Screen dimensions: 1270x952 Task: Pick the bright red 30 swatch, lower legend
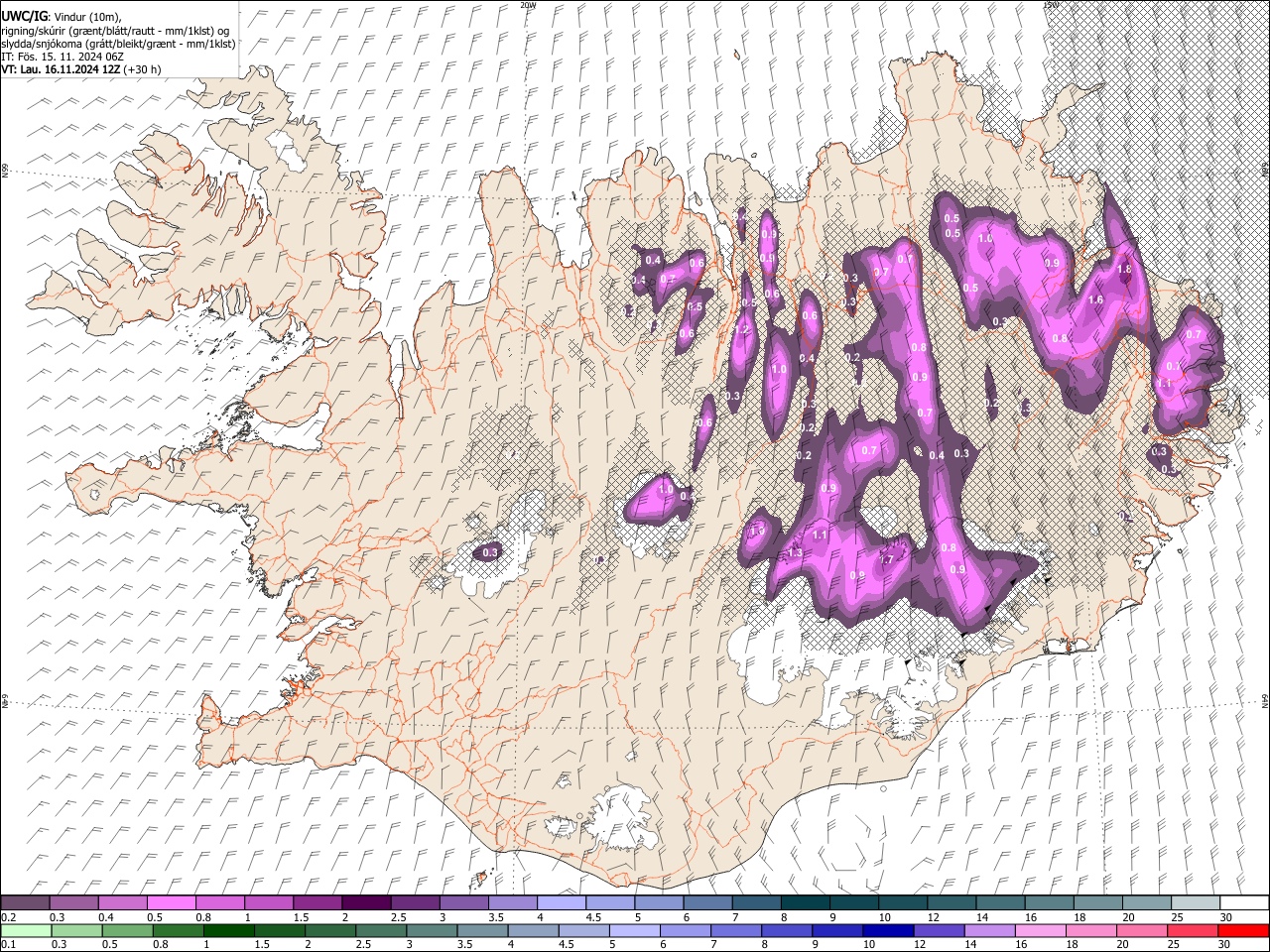(1242, 930)
